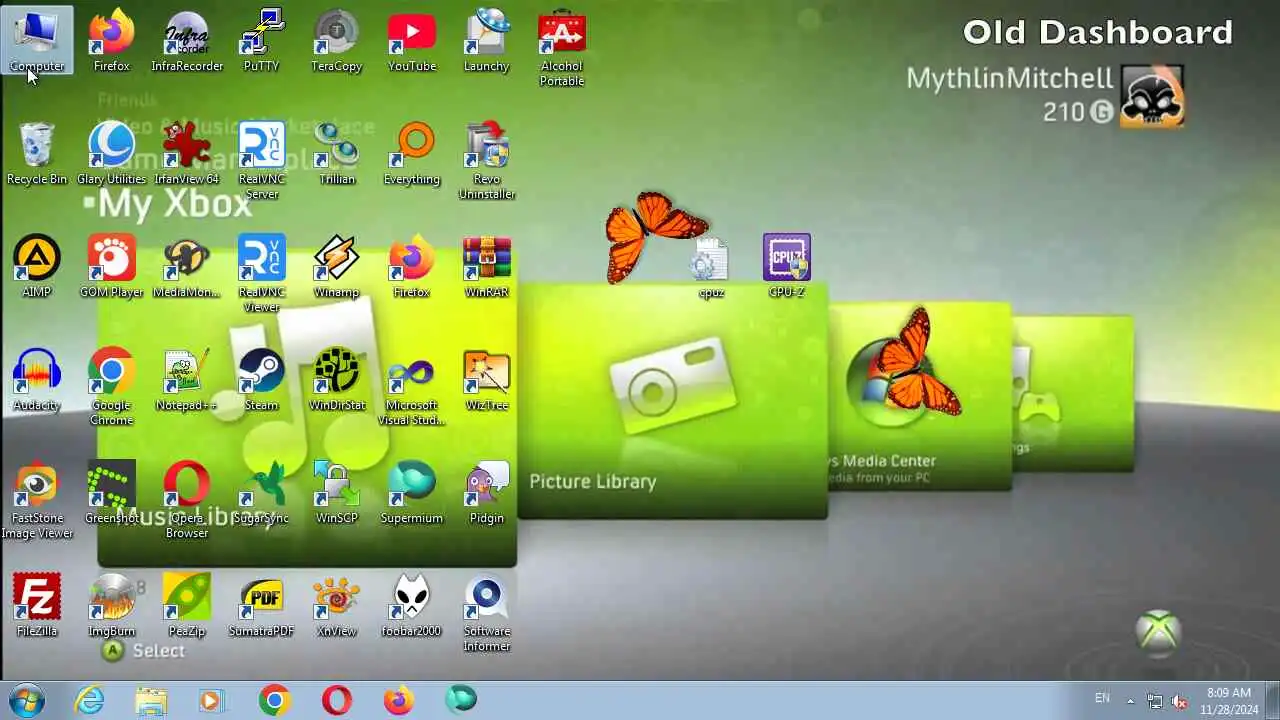Open the clock showing 8:09 AM
Image resolution: width=1280 pixels, height=720 pixels.
(1228, 700)
